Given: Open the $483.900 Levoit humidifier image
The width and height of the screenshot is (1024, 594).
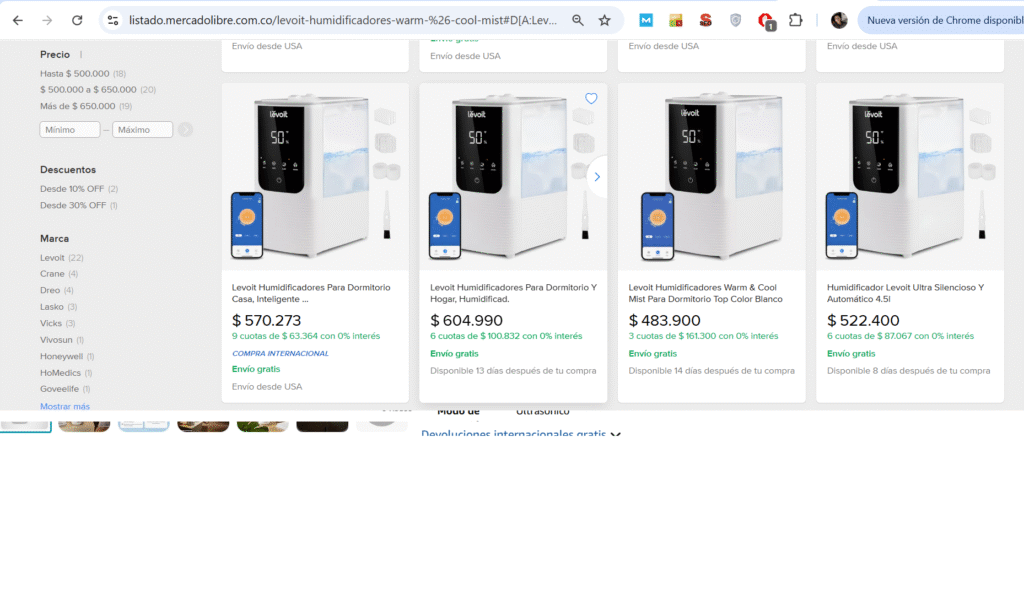Looking at the screenshot, I should (711, 177).
